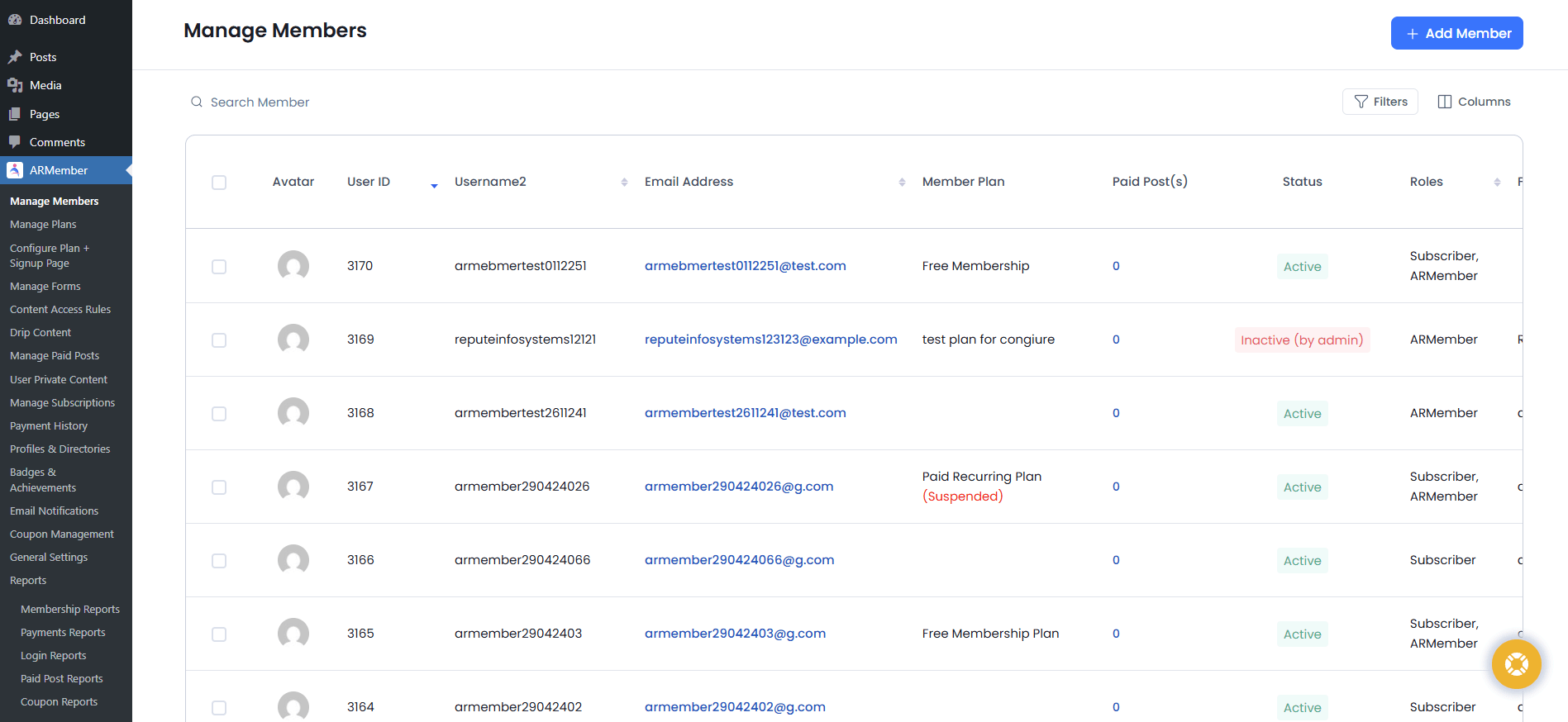Click the Pages icon in sidebar

coord(15,114)
